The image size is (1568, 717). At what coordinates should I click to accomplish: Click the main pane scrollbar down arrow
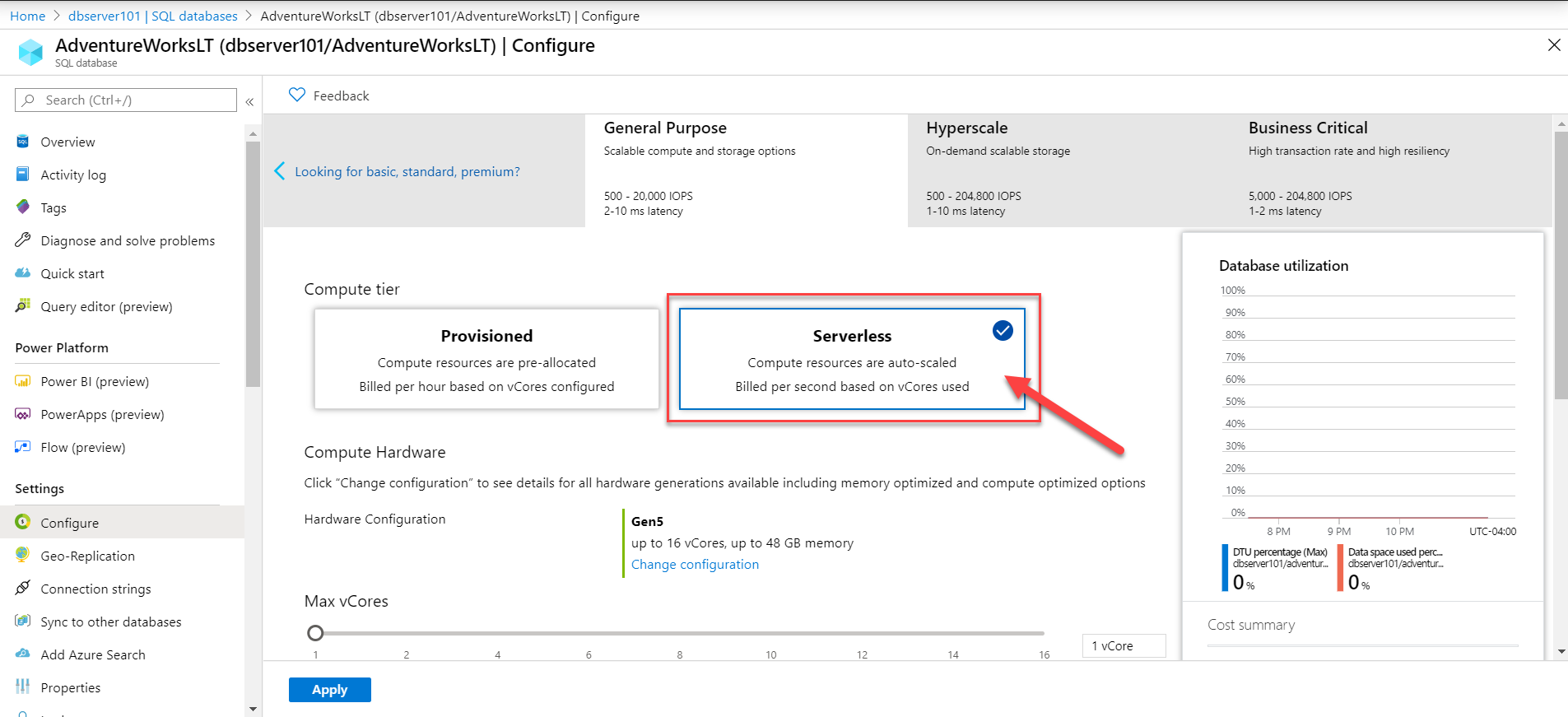(1561, 652)
